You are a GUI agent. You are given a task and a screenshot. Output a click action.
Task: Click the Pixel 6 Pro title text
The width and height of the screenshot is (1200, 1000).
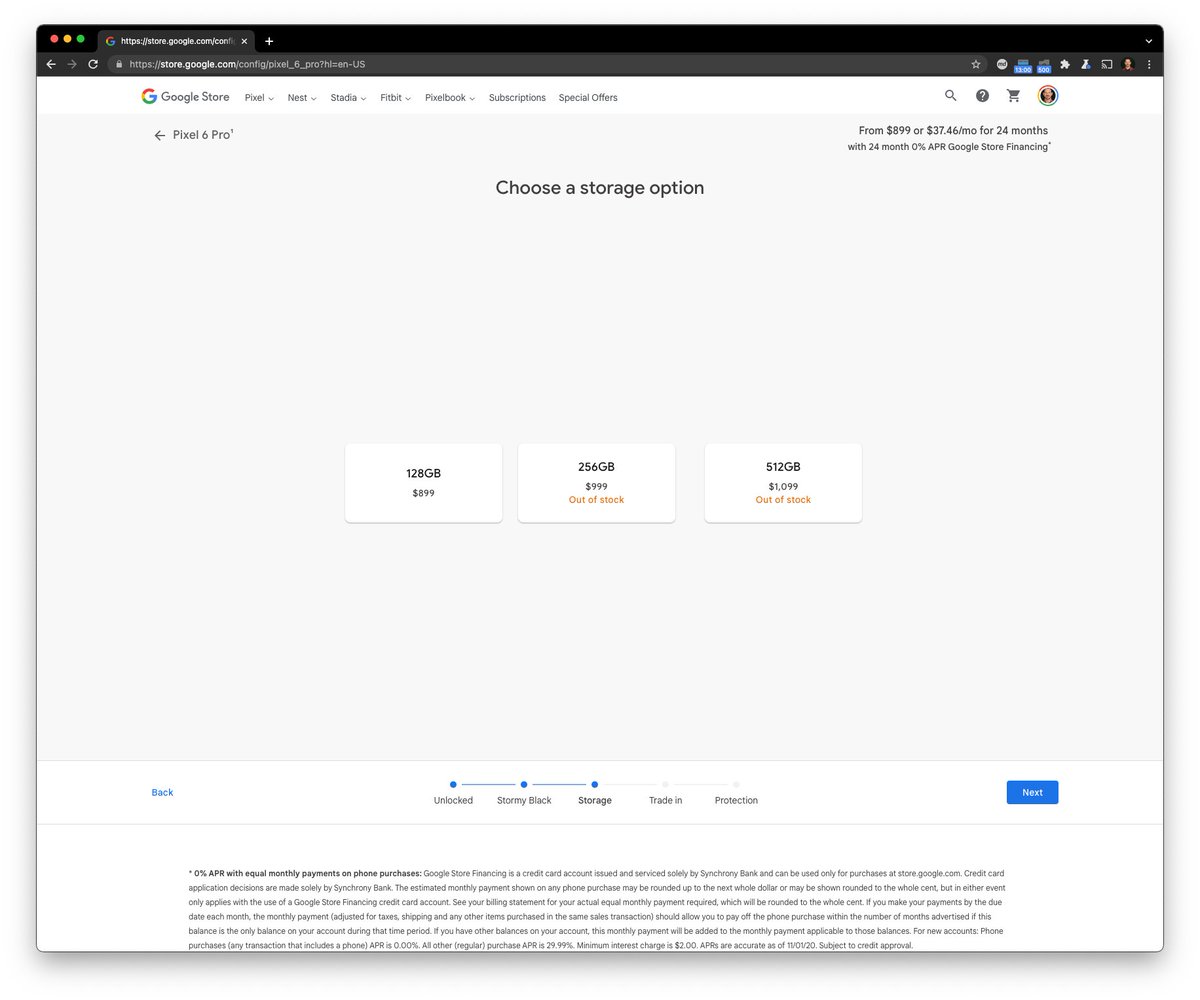pyautogui.click(x=202, y=135)
